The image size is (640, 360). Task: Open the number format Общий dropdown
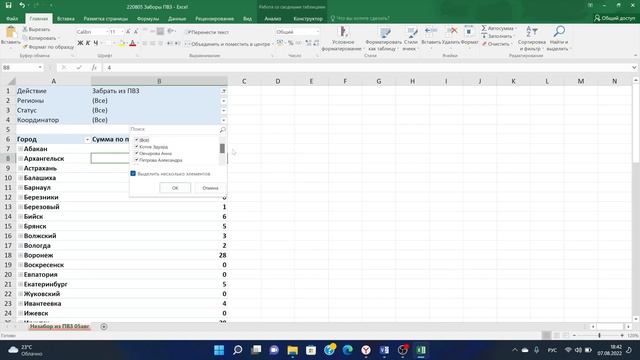[317, 32]
